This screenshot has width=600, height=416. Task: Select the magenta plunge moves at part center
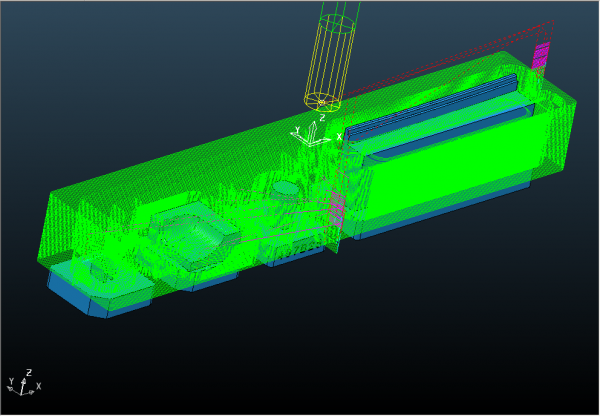pos(337,210)
